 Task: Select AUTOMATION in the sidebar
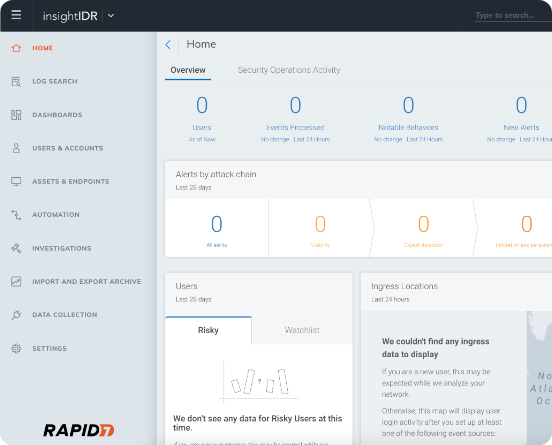[56, 215]
